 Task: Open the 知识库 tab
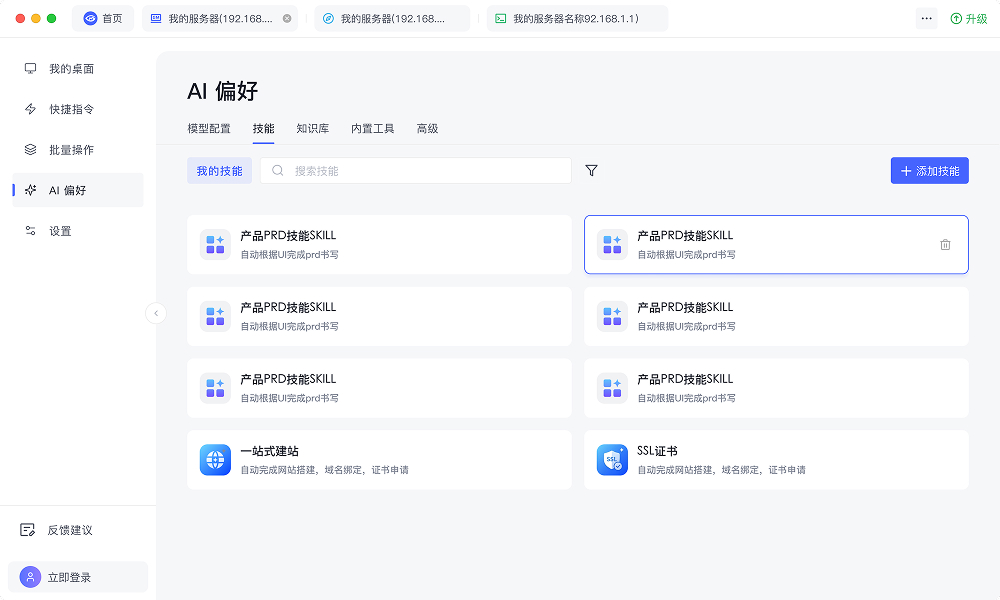point(312,129)
